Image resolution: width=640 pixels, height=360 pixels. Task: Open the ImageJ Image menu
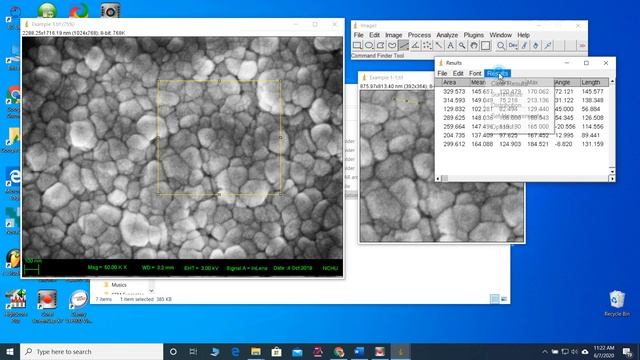[x=393, y=35]
